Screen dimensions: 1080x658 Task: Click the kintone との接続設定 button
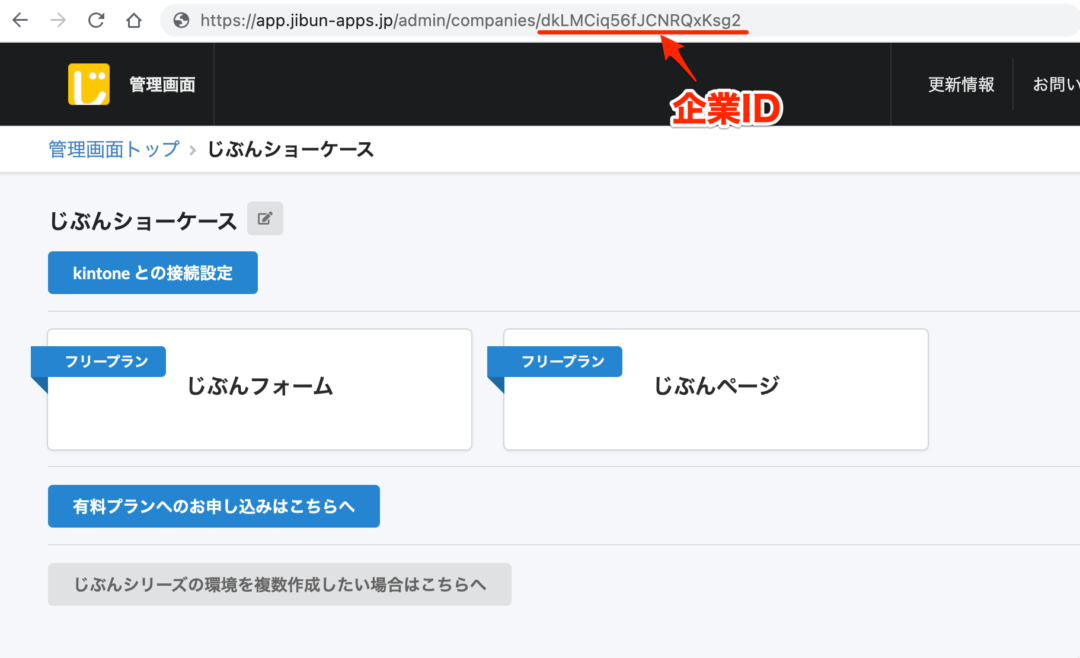152,272
